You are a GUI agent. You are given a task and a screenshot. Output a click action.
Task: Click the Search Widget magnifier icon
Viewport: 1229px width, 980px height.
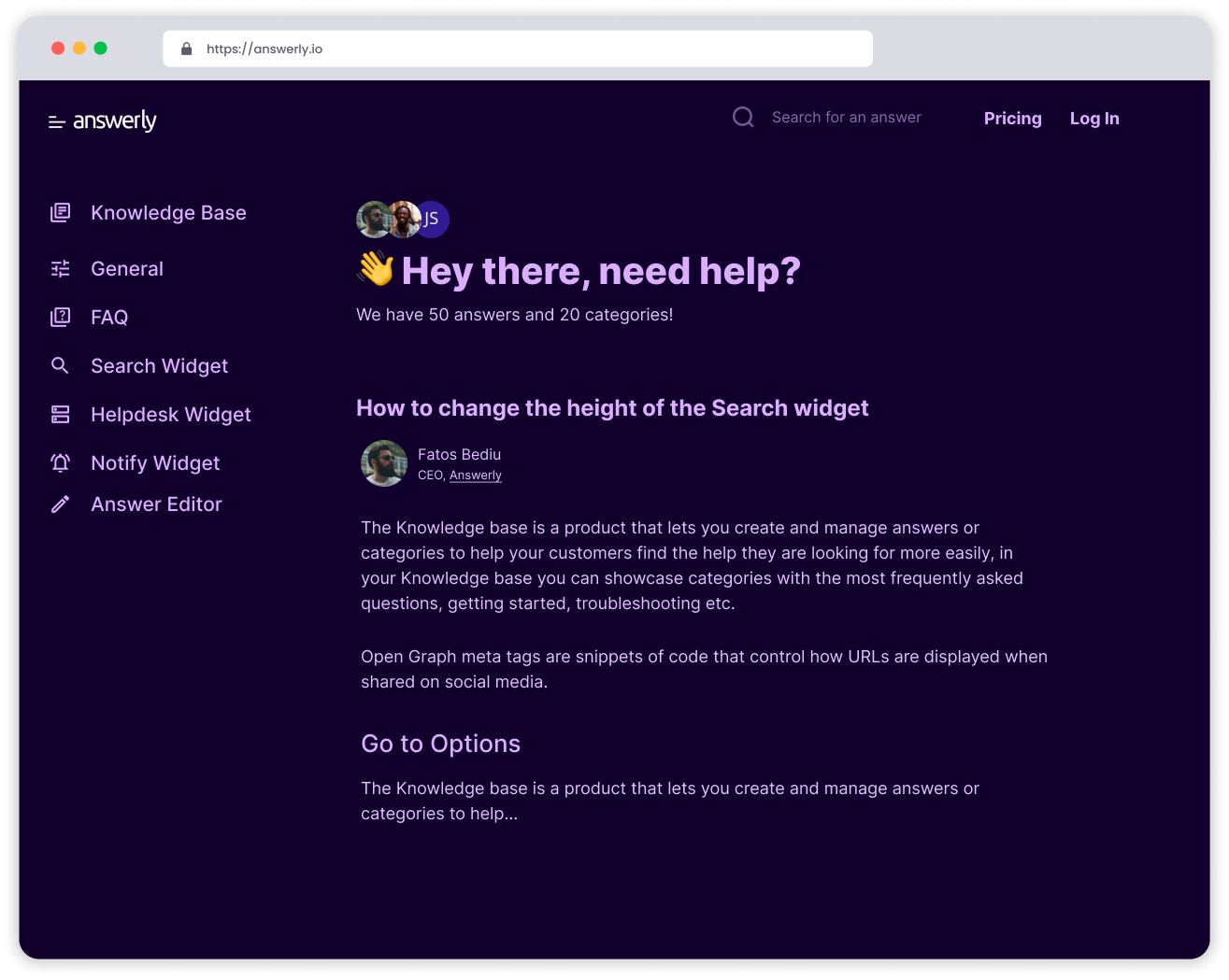[x=60, y=365]
